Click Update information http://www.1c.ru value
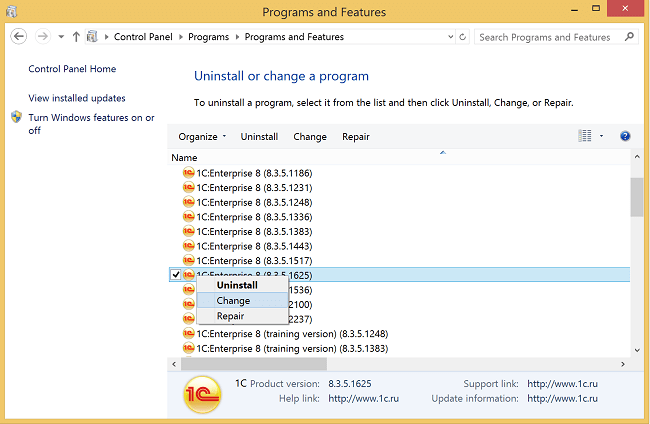This screenshot has width=650, height=424. click(563, 399)
